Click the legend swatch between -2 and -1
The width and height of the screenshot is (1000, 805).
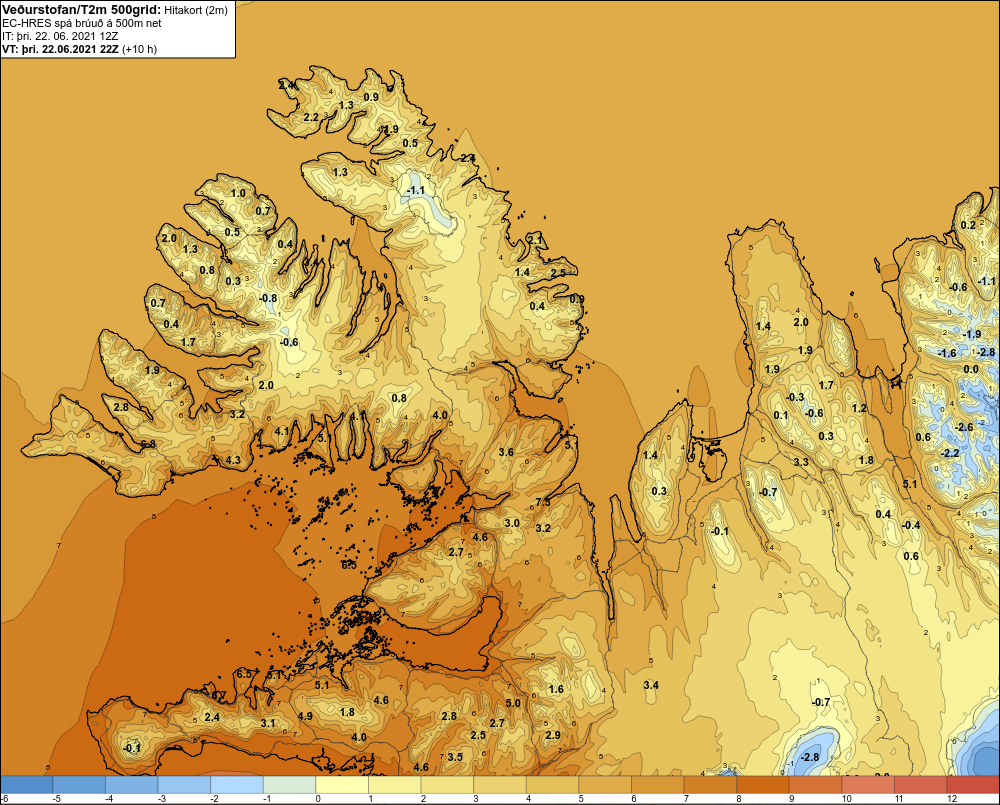(237, 784)
